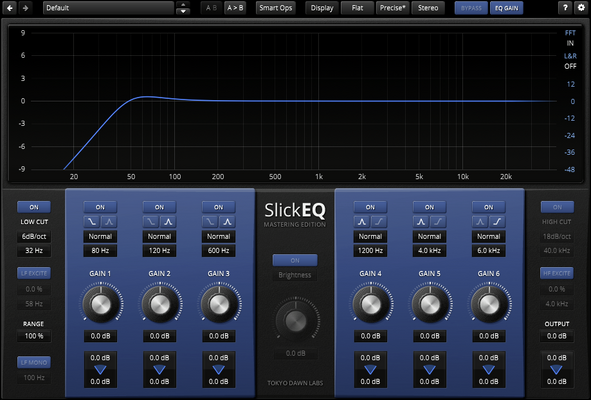Image resolution: width=591 pixels, height=400 pixels.
Task: Choose high shelf shape for band 6
Action: pos(497,222)
